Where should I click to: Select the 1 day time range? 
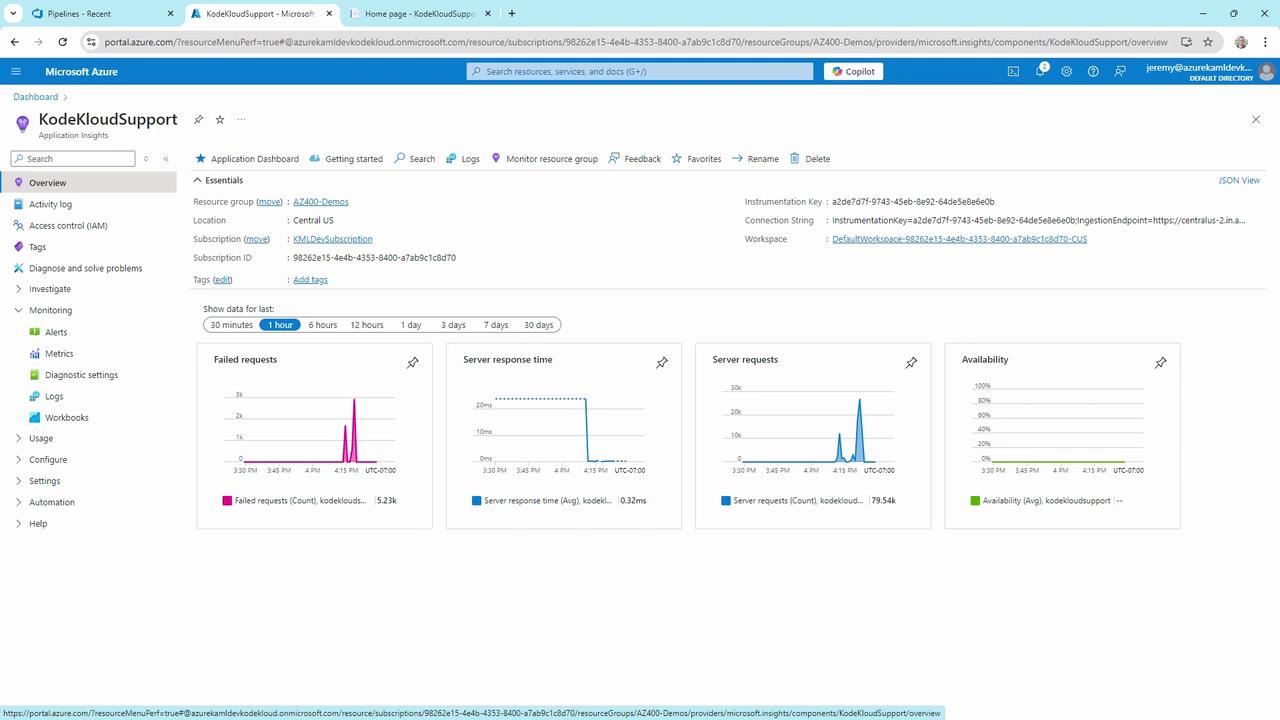(411, 325)
